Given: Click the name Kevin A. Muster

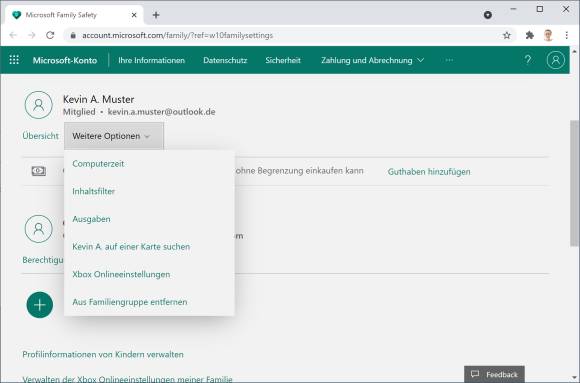Looking at the screenshot, I should tap(98, 99).
